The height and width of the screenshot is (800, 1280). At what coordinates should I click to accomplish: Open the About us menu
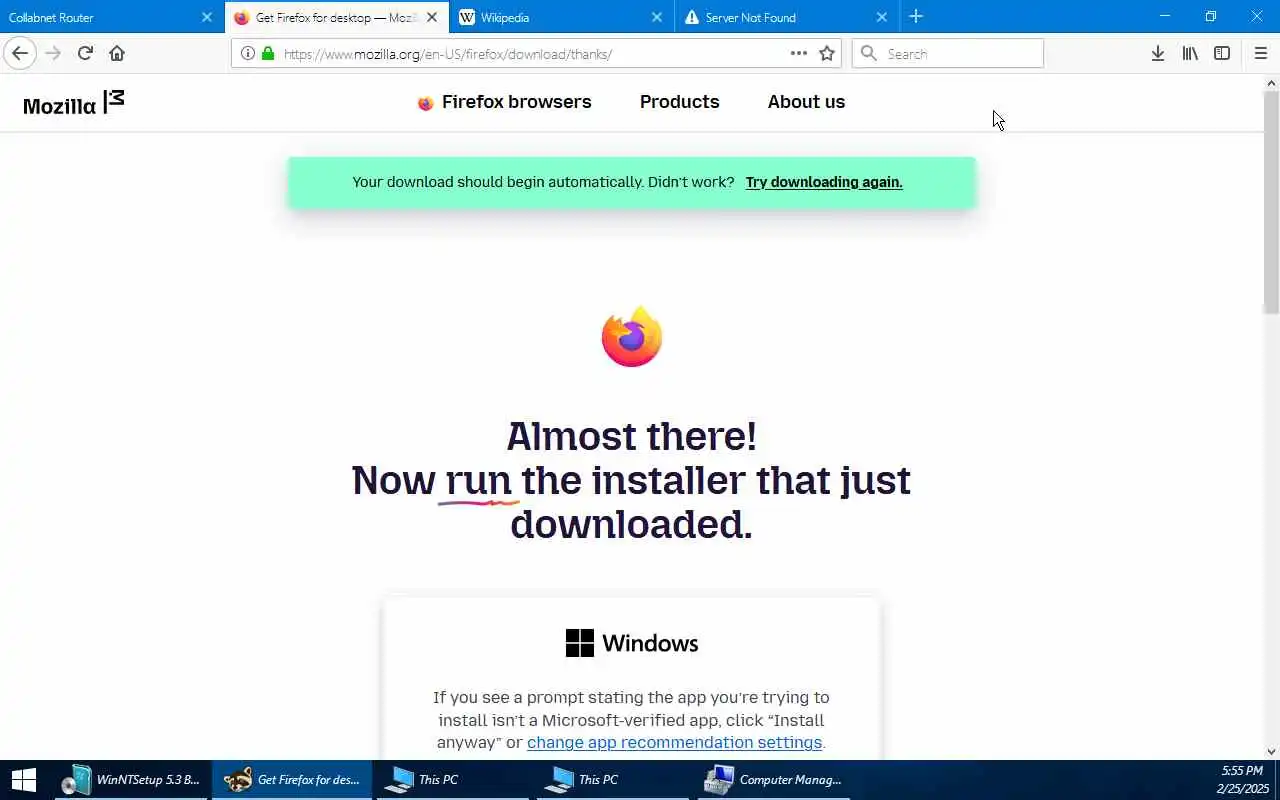tap(806, 102)
